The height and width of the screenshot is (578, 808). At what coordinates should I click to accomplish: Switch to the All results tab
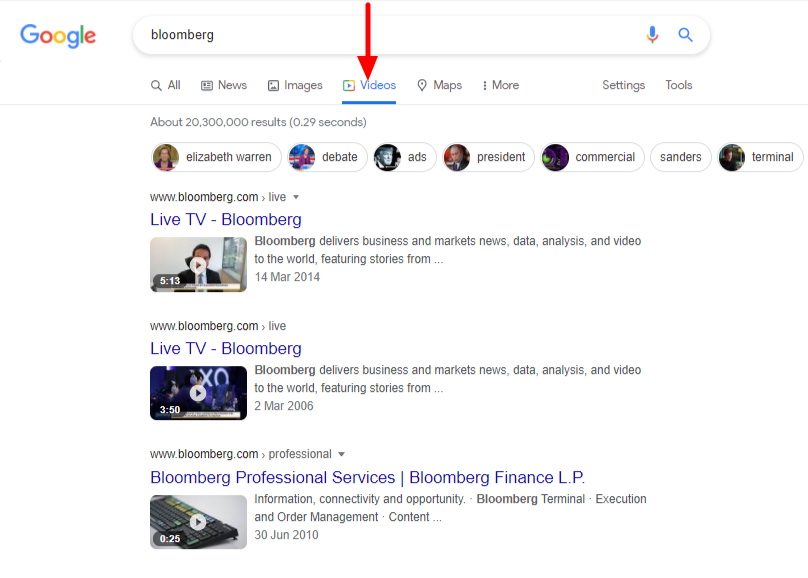(x=165, y=85)
